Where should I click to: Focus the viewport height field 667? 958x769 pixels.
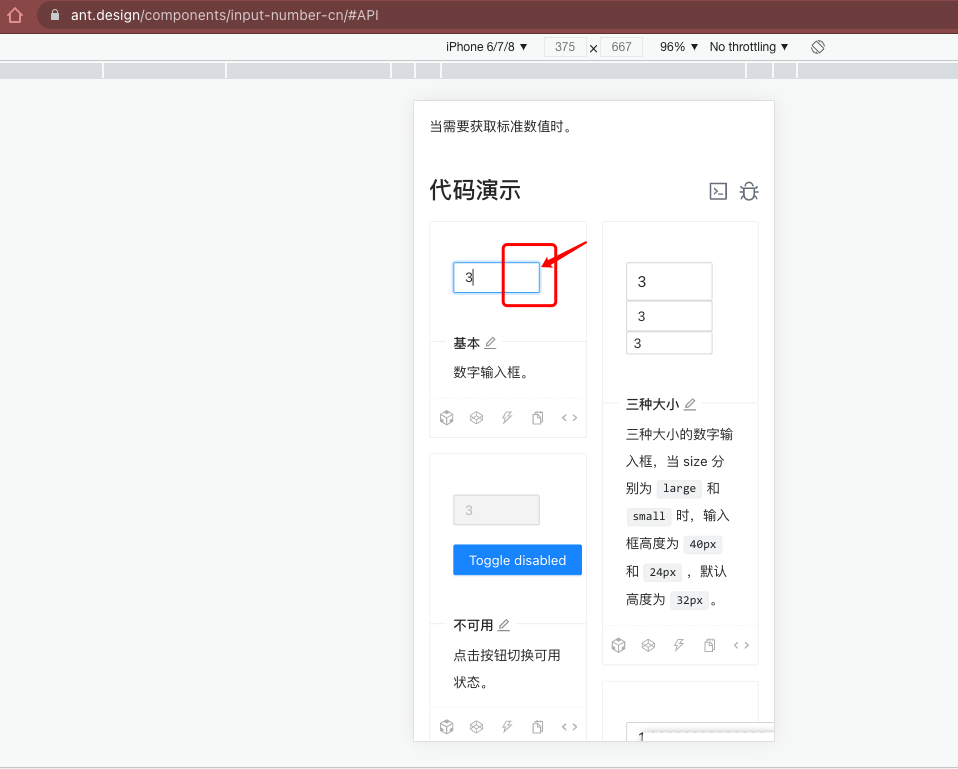621,47
